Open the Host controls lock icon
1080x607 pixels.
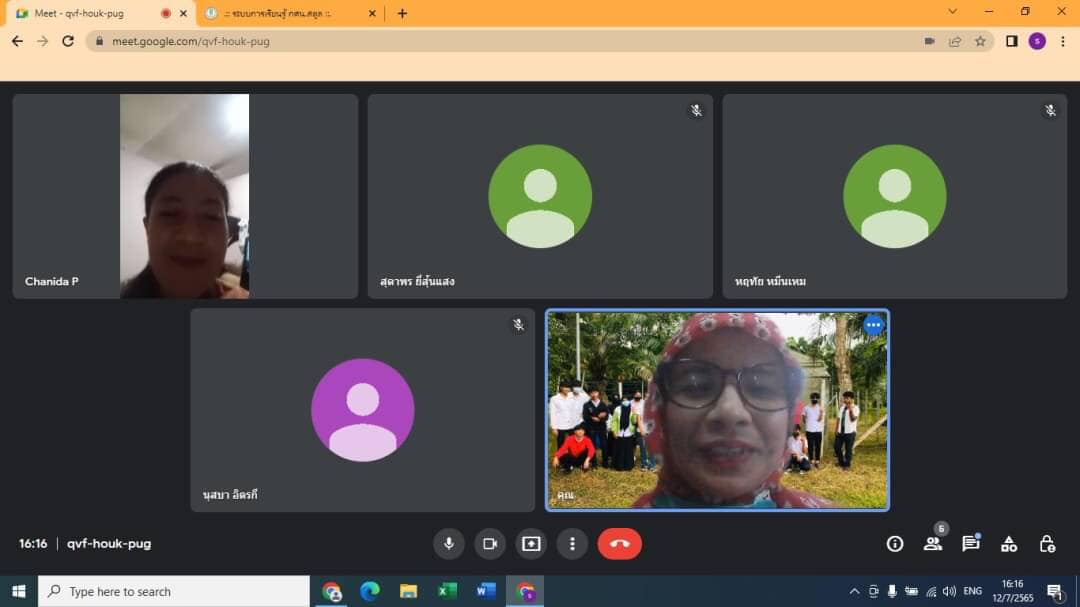click(x=1047, y=544)
